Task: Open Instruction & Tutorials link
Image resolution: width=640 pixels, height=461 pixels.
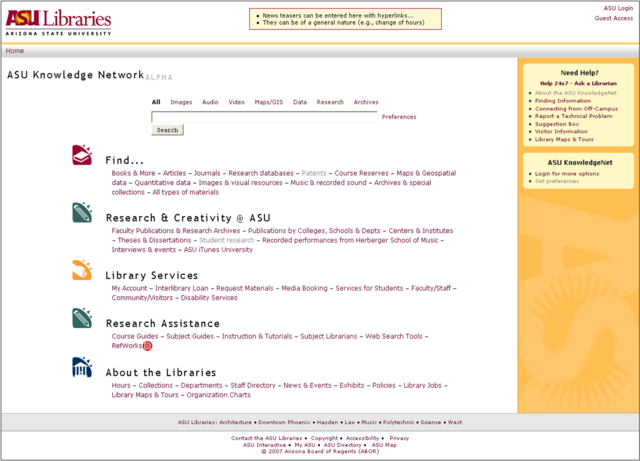Action: pyautogui.click(x=257, y=336)
